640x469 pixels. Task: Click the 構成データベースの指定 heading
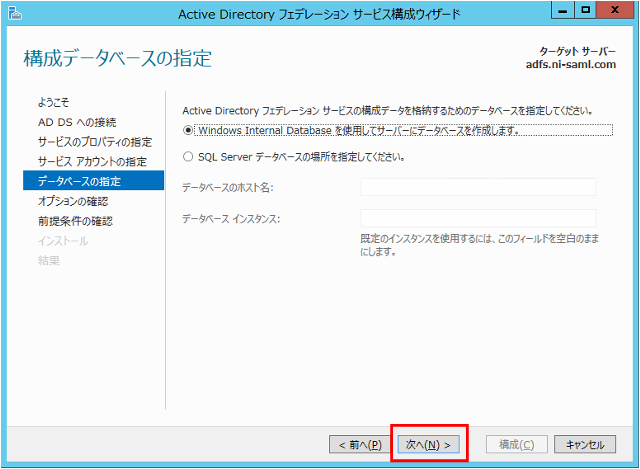118,58
